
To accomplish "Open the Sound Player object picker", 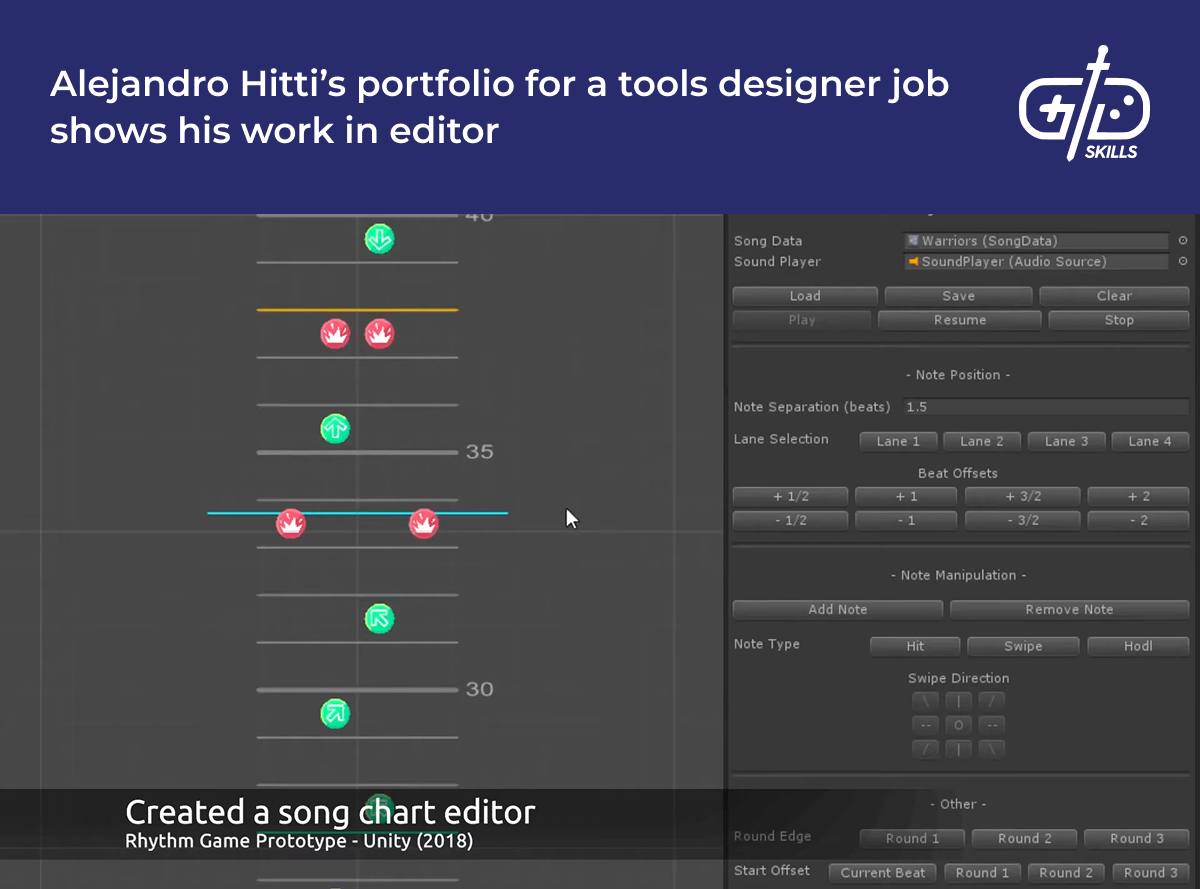I will pyautogui.click(x=1181, y=261).
